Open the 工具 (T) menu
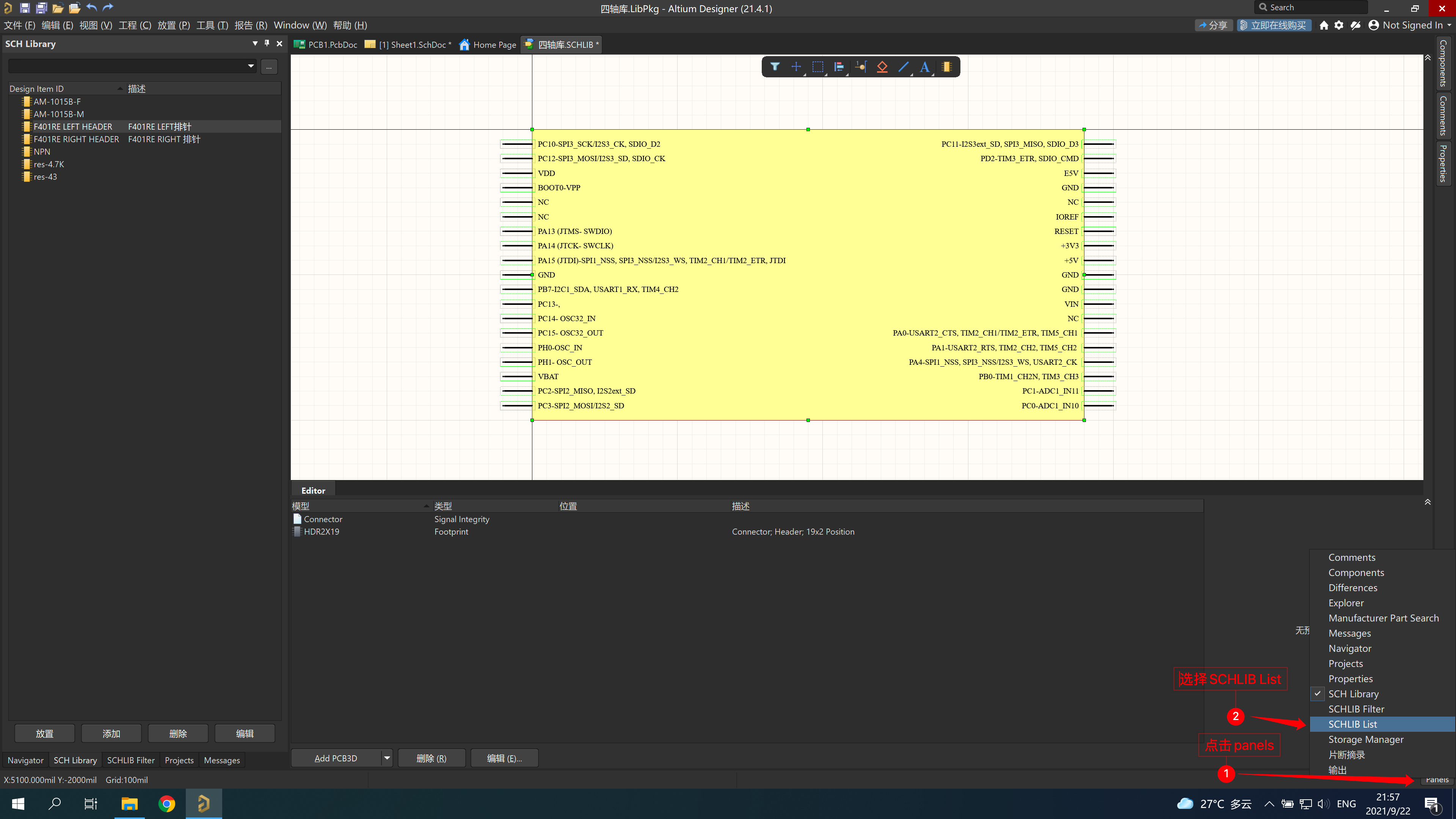1456x819 pixels. [x=212, y=25]
